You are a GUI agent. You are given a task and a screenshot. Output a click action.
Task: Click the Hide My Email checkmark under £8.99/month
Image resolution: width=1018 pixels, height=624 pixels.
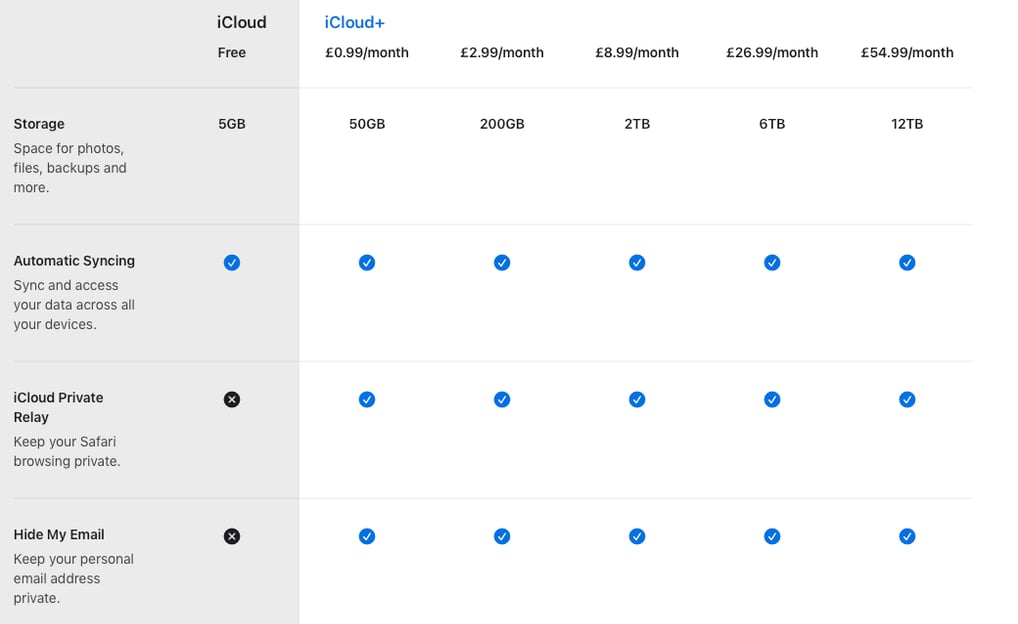pyautogui.click(x=637, y=536)
